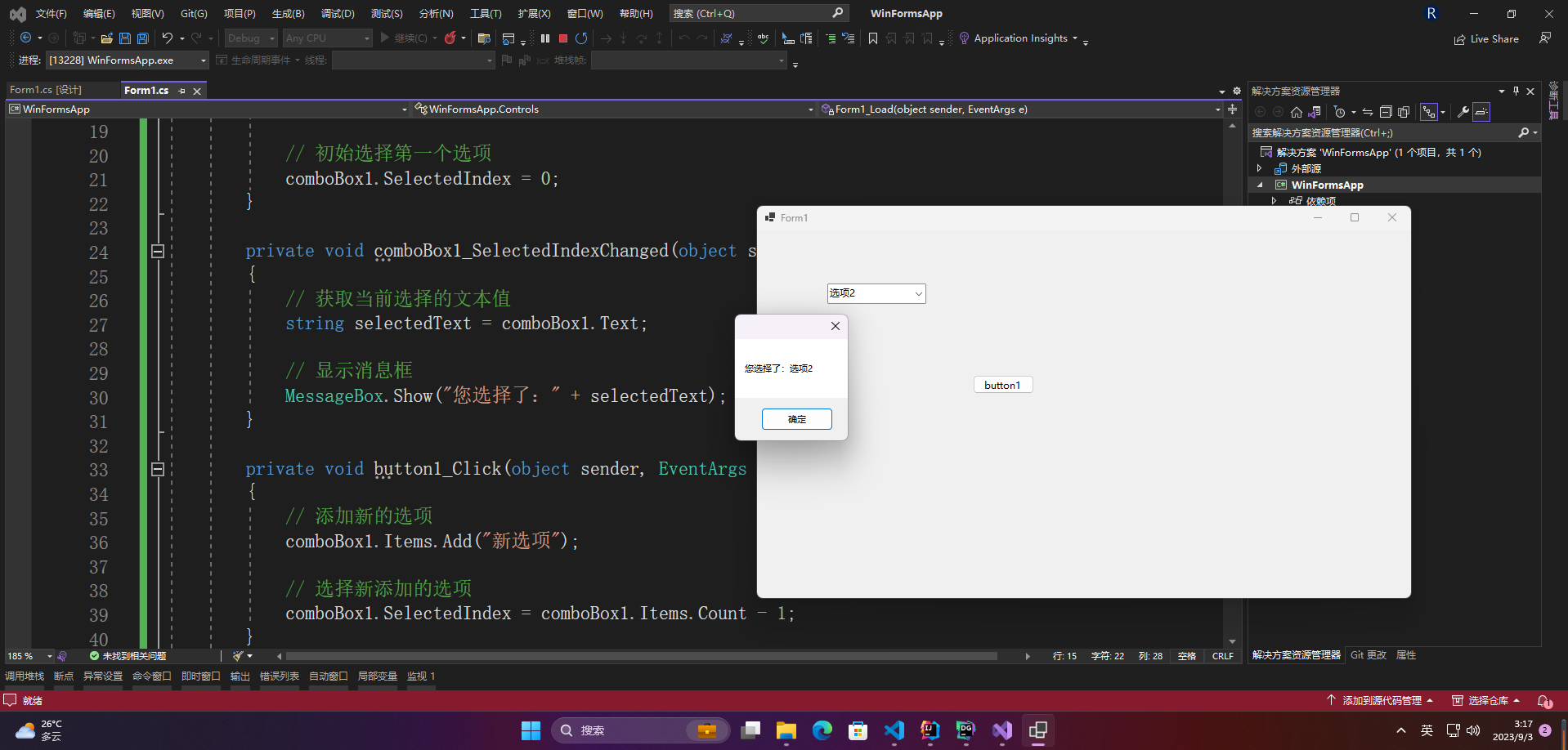Toggle the nested view icon in Solution Explorer

1429,112
